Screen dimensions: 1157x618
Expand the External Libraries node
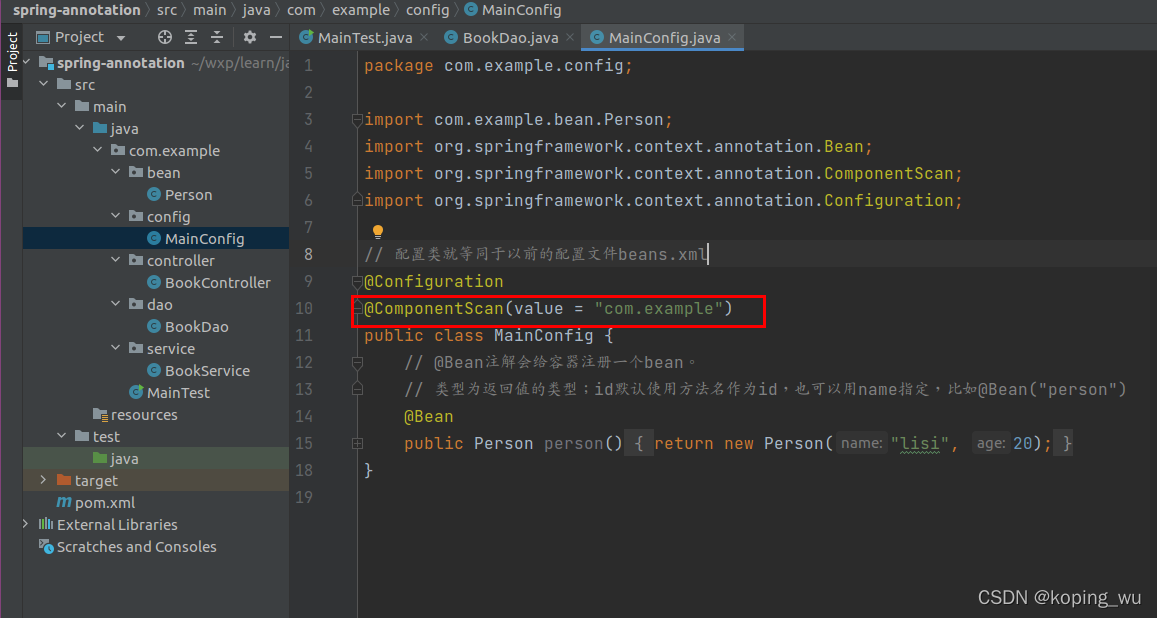(26, 524)
